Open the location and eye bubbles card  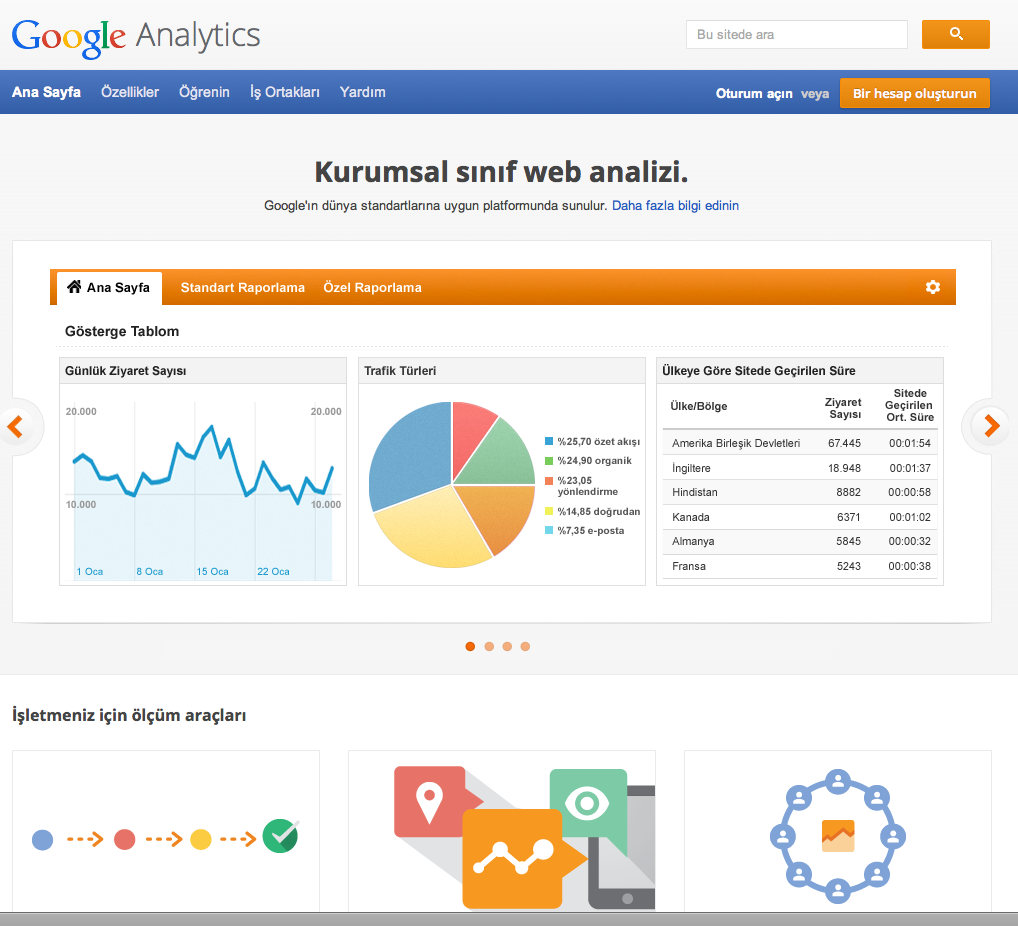click(x=502, y=831)
